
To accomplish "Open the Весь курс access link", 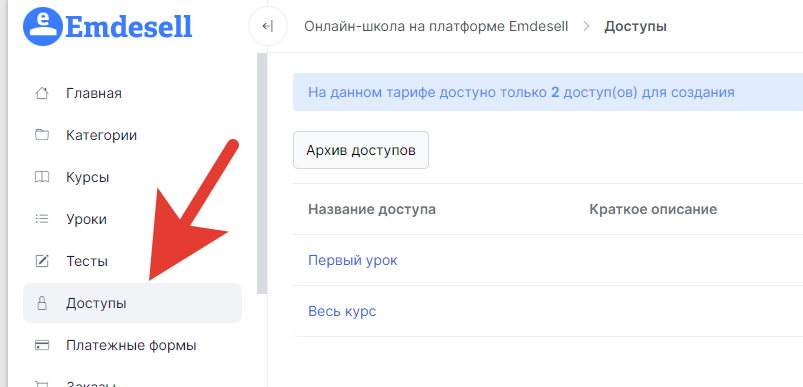I will pos(342,311).
